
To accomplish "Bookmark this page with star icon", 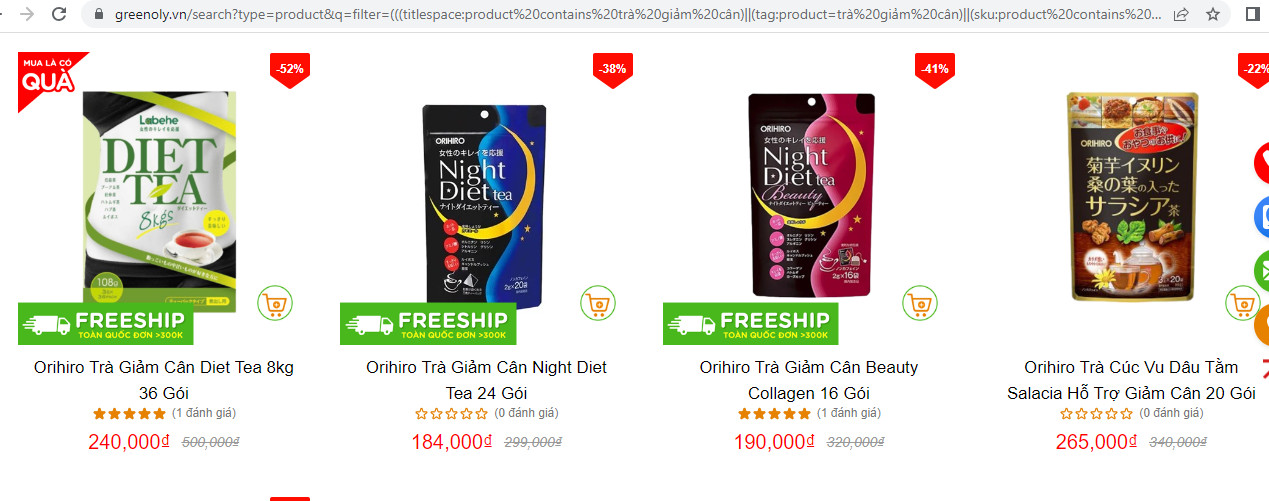I will [1212, 14].
